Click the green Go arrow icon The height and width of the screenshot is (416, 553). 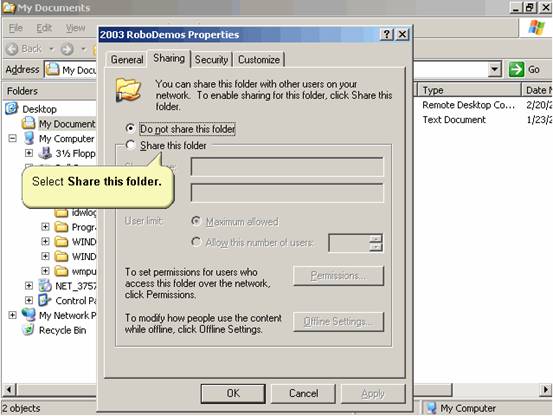point(516,69)
